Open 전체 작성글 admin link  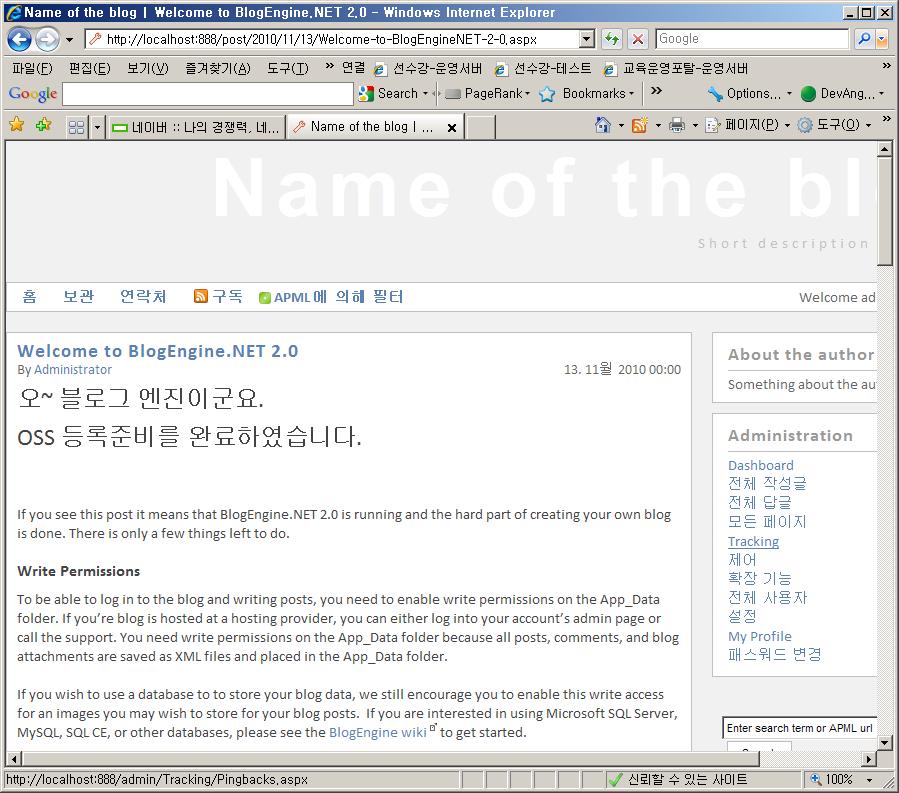click(x=767, y=483)
